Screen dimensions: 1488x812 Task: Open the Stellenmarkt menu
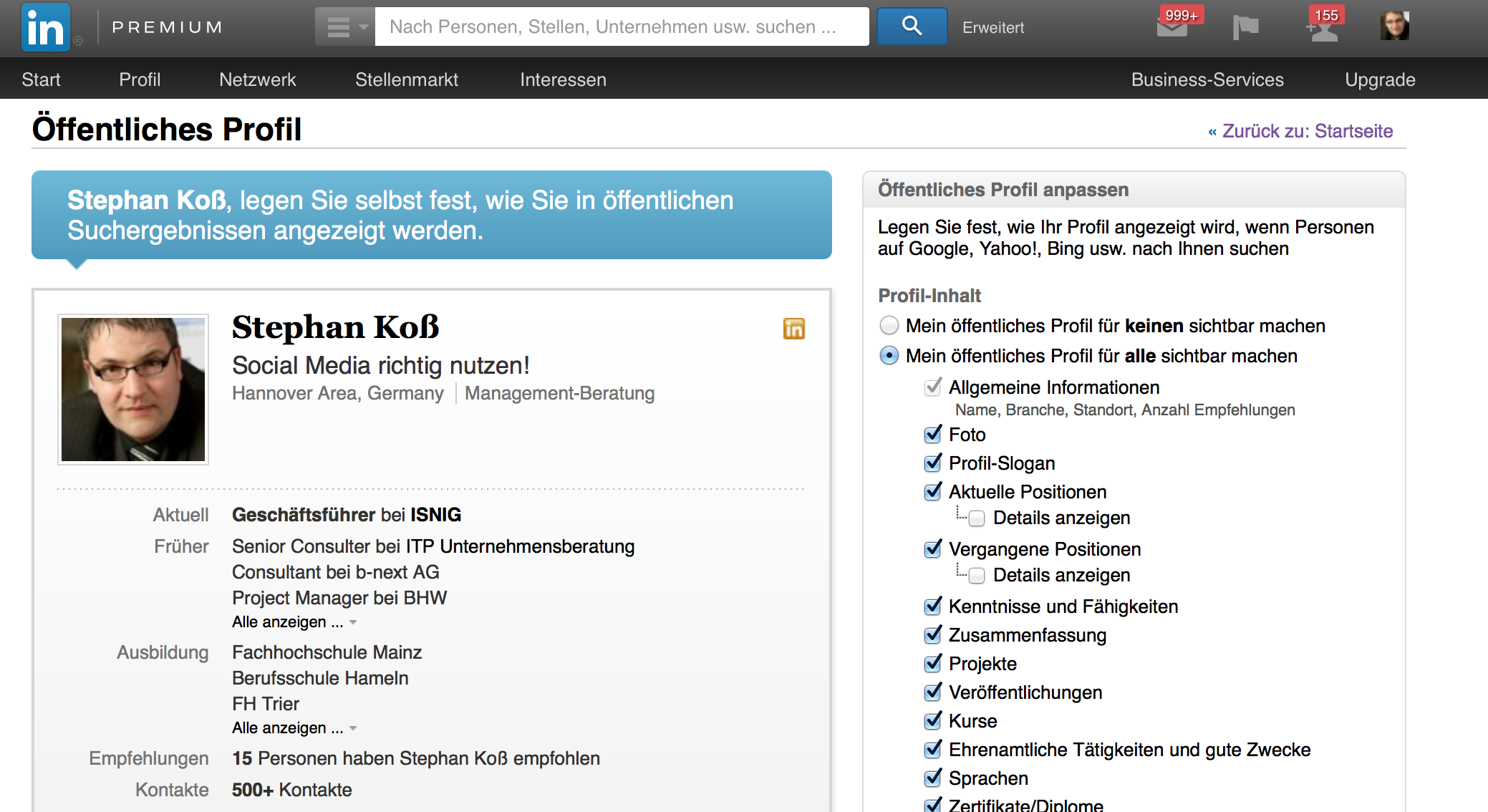pos(406,79)
